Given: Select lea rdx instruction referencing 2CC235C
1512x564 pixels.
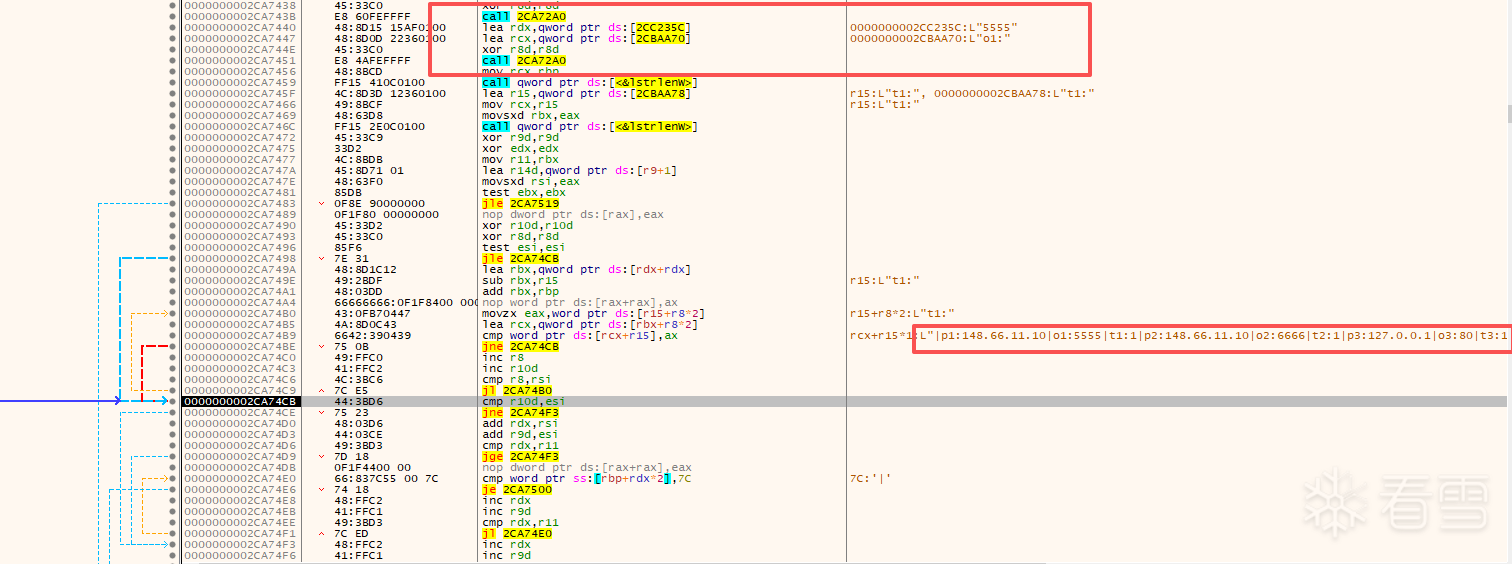Looking at the screenshot, I should [586, 27].
